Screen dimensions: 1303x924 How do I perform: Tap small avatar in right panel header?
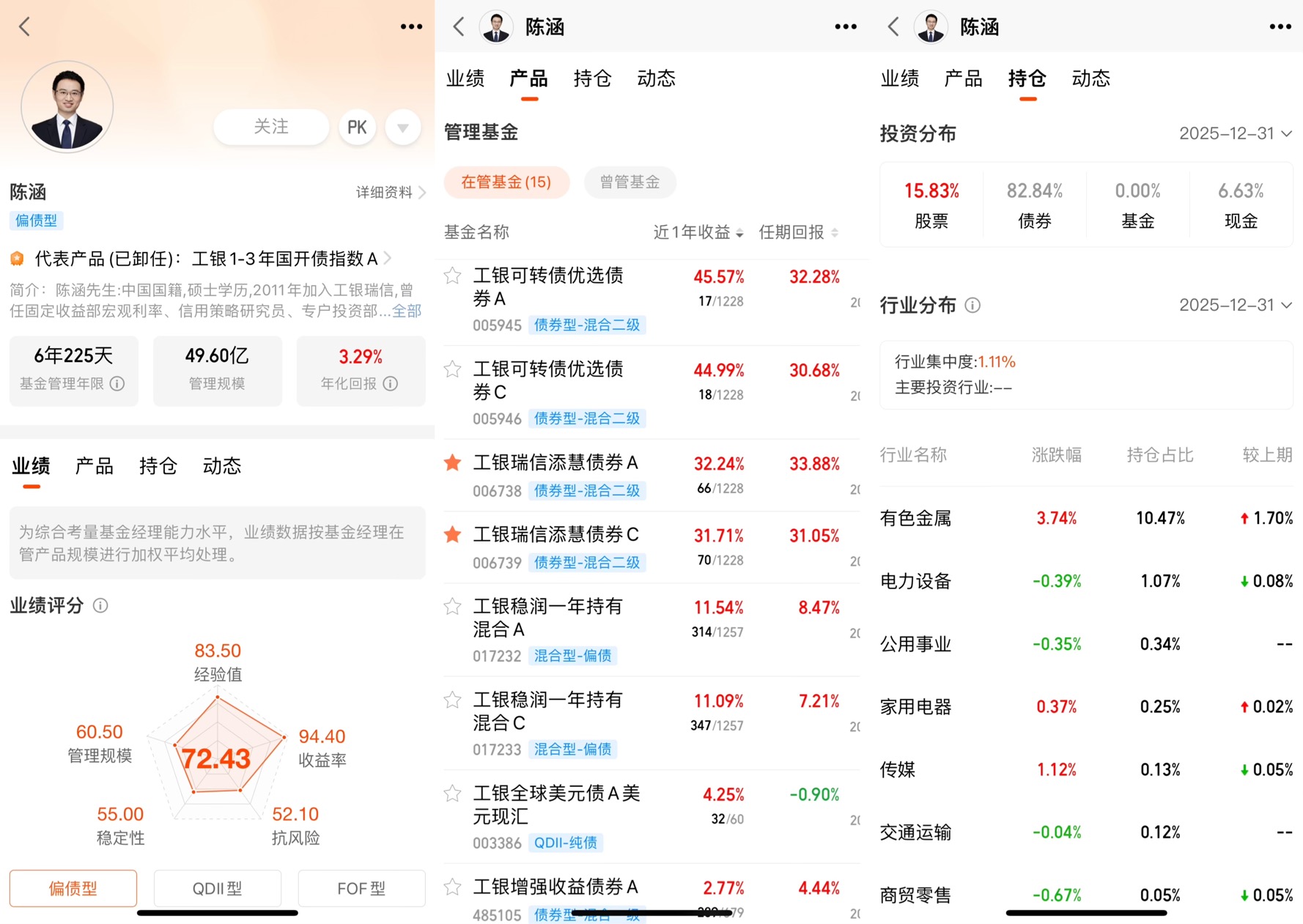(x=931, y=27)
